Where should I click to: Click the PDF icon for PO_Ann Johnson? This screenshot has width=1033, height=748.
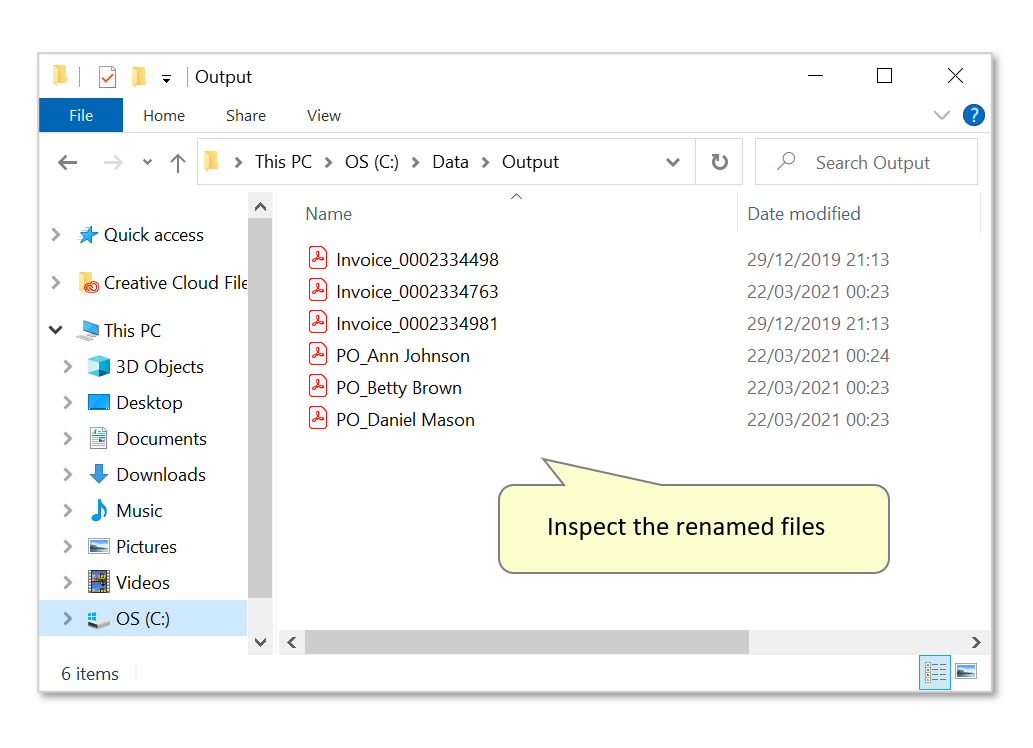[x=318, y=354]
